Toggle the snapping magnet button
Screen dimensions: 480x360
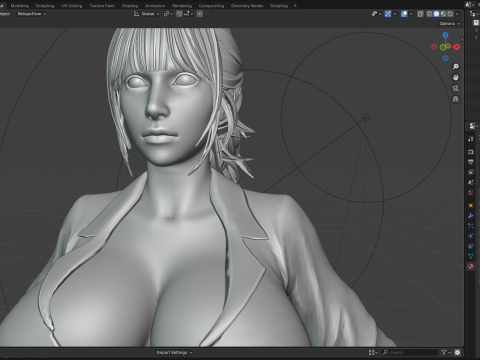coord(179,14)
